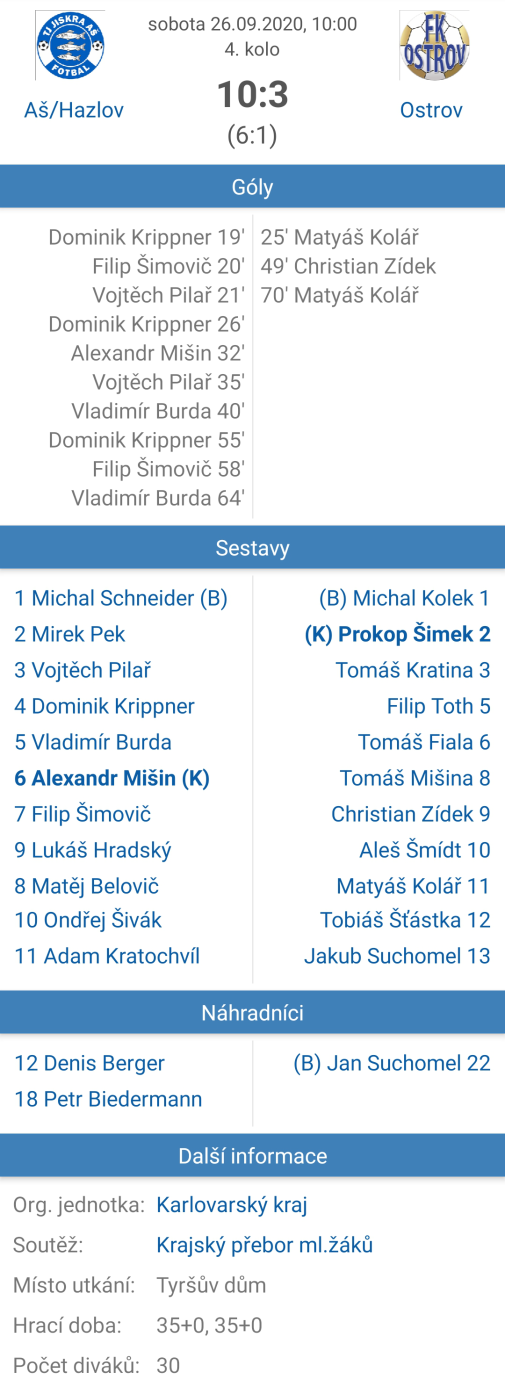Screen dimensions: 505x1390
Task: Select the Náhradníci section header
Action: click(x=252, y=1013)
